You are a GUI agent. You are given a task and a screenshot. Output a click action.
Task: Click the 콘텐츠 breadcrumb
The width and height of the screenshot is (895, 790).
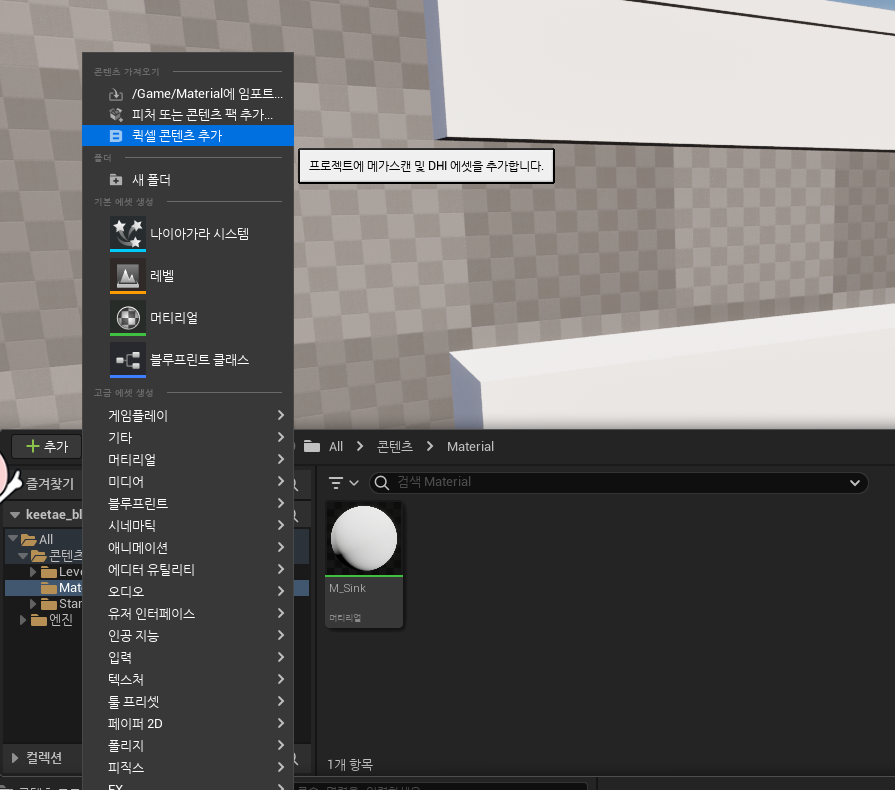tap(395, 446)
